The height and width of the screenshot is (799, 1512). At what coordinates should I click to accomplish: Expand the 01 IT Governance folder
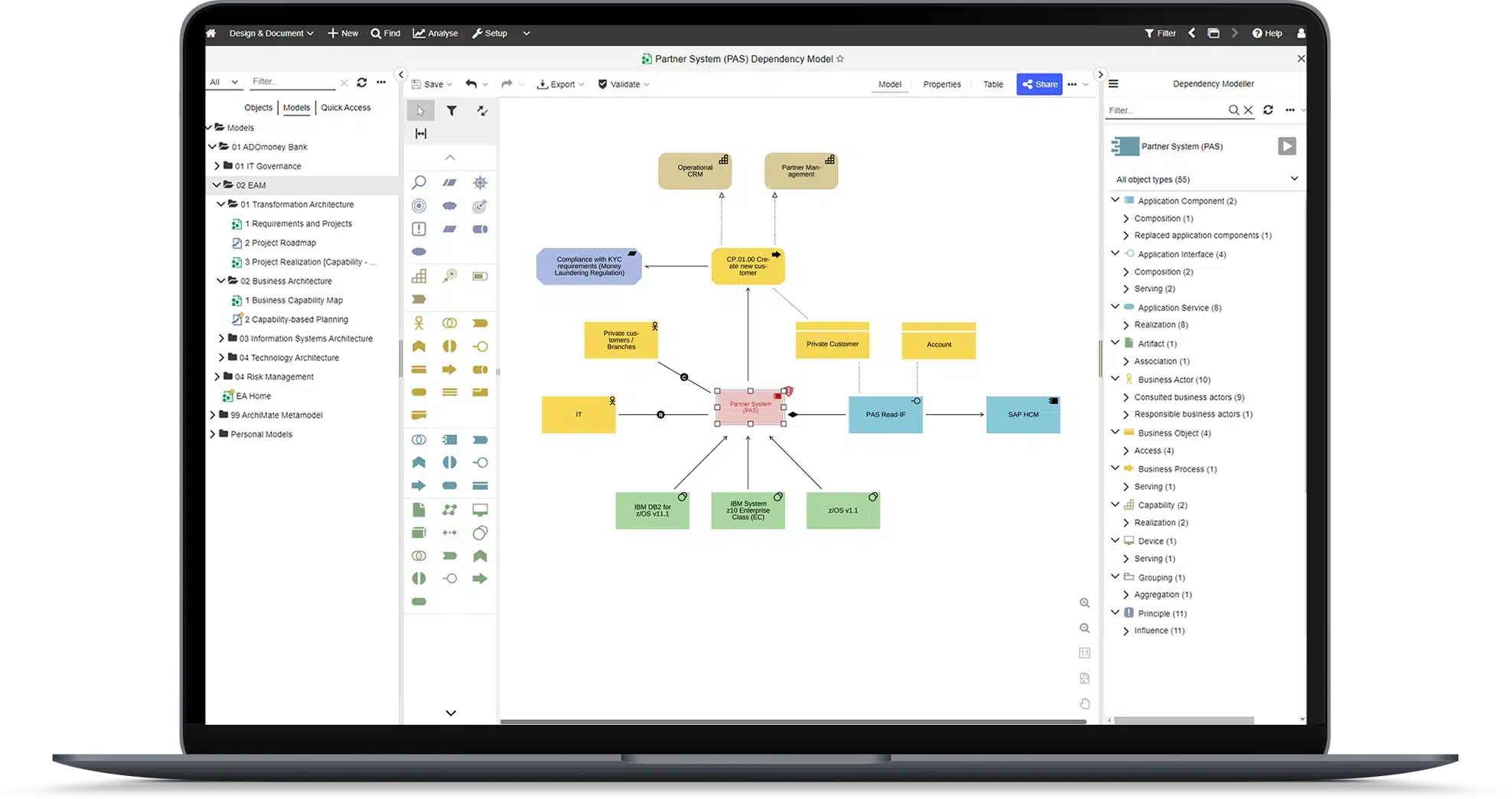coord(217,166)
